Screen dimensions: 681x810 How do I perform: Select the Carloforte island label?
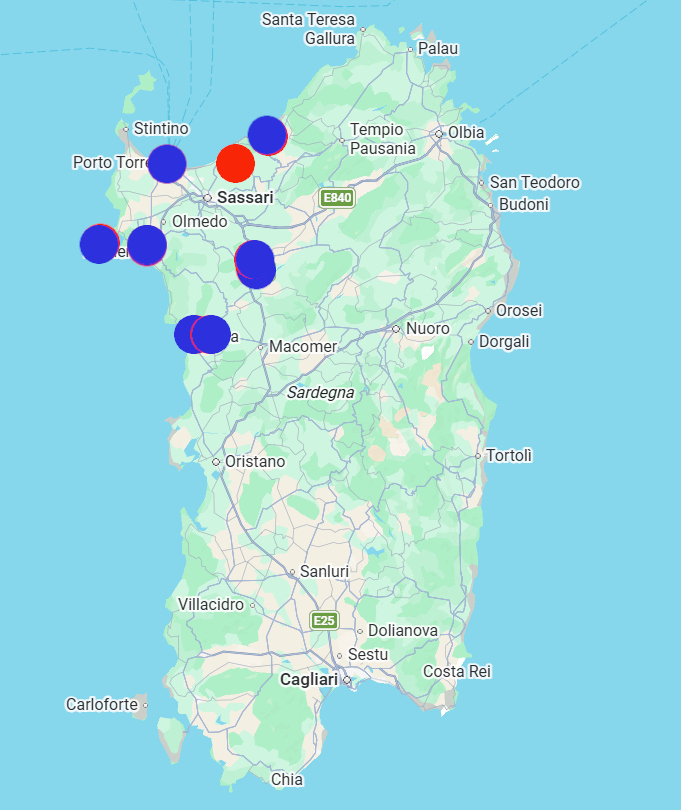pyautogui.click(x=102, y=704)
